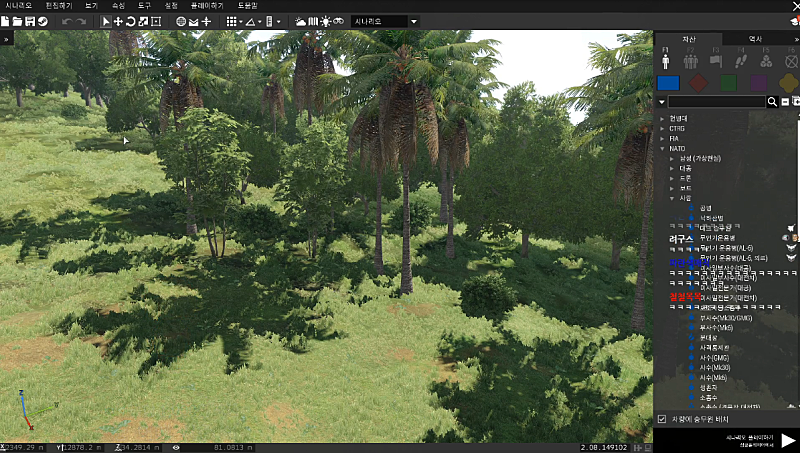Open the map globe icon

click(181, 21)
